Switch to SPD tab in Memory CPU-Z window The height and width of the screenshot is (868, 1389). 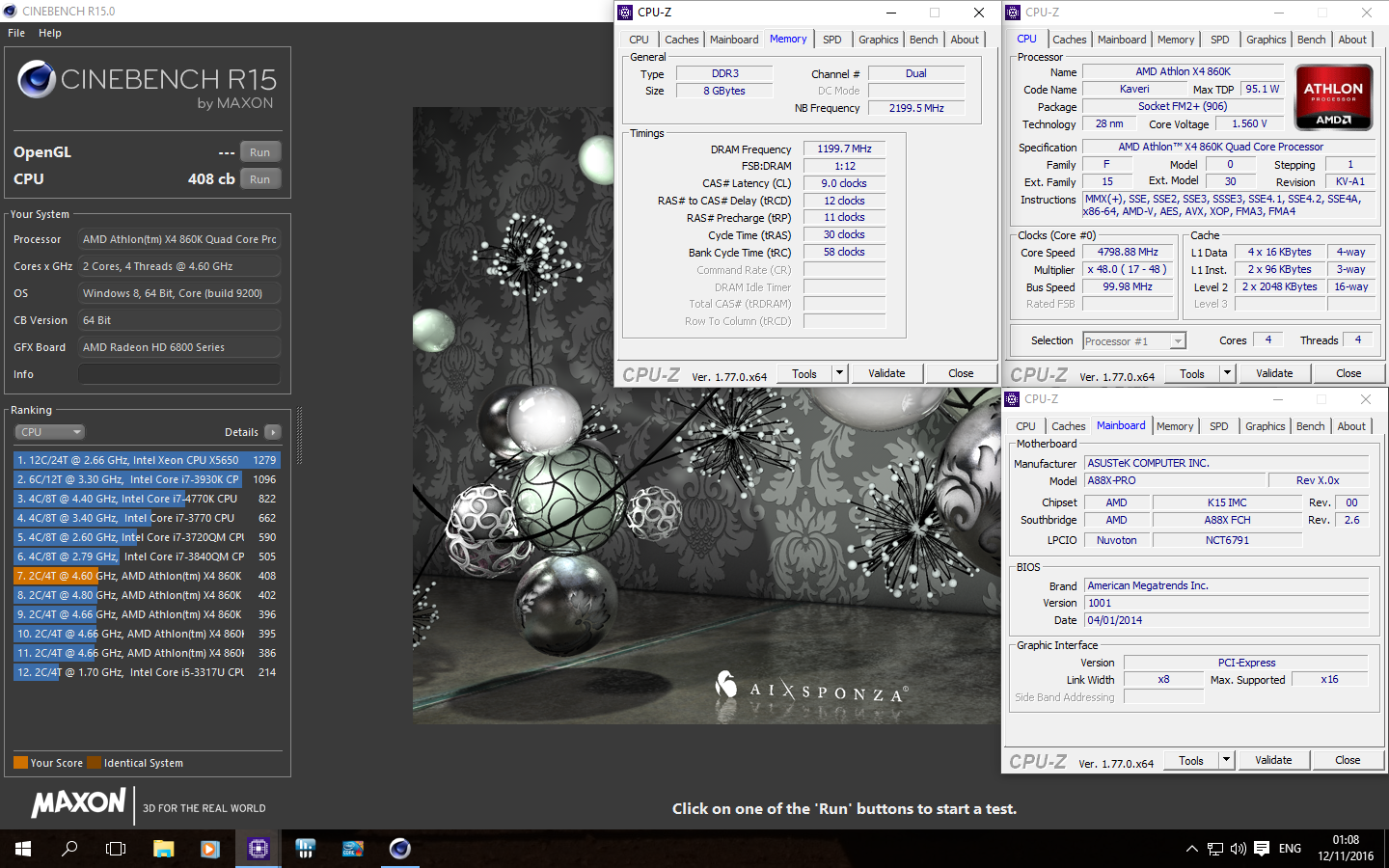[x=832, y=40]
